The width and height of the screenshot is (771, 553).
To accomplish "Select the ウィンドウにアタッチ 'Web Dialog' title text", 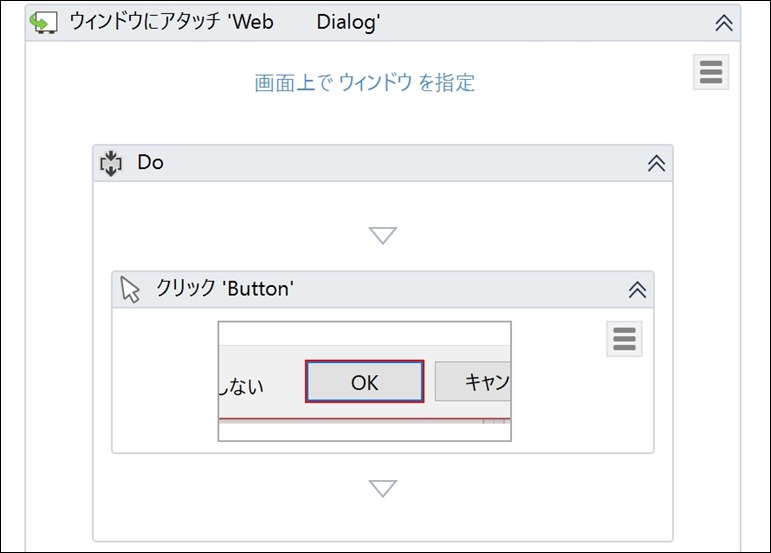I will [225, 22].
